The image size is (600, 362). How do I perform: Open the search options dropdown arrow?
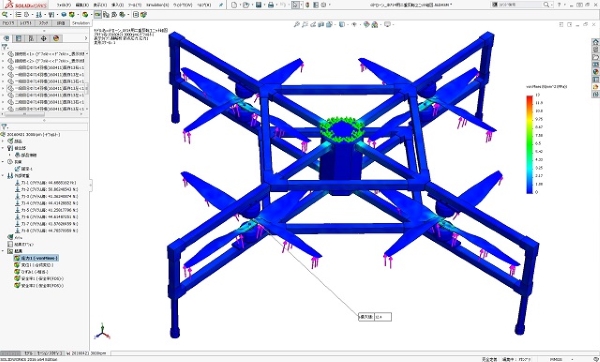(551, 5)
